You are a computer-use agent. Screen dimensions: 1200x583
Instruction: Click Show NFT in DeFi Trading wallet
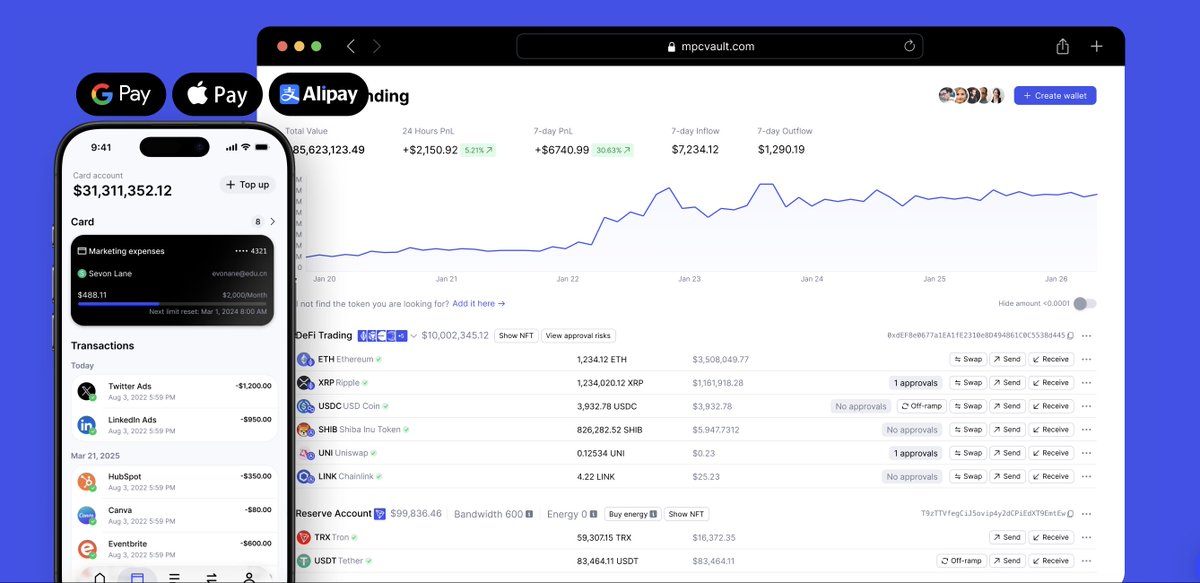516,336
